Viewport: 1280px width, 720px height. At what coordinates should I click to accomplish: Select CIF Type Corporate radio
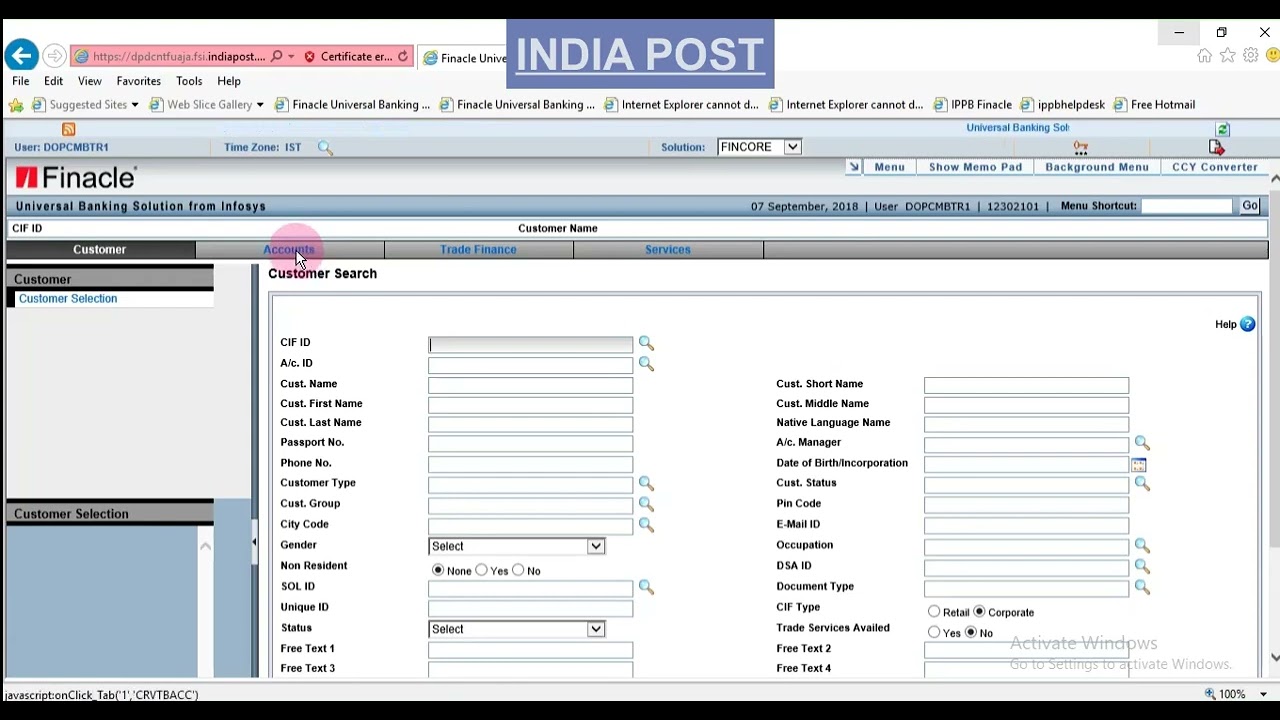click(x=979, y=611)
